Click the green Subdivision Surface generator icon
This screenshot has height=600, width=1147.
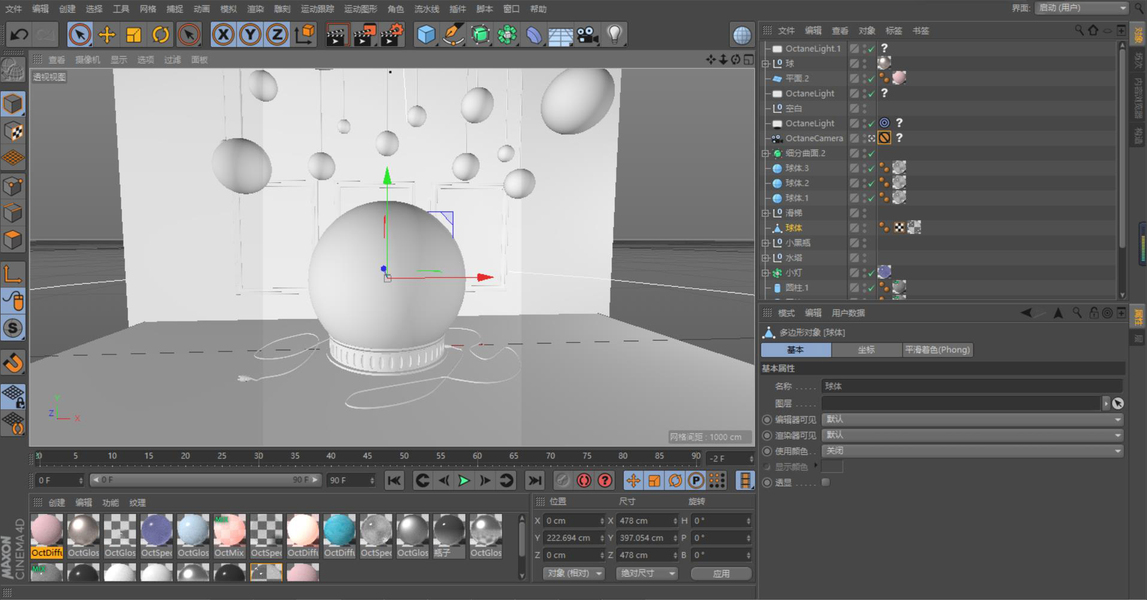point(480,34)
